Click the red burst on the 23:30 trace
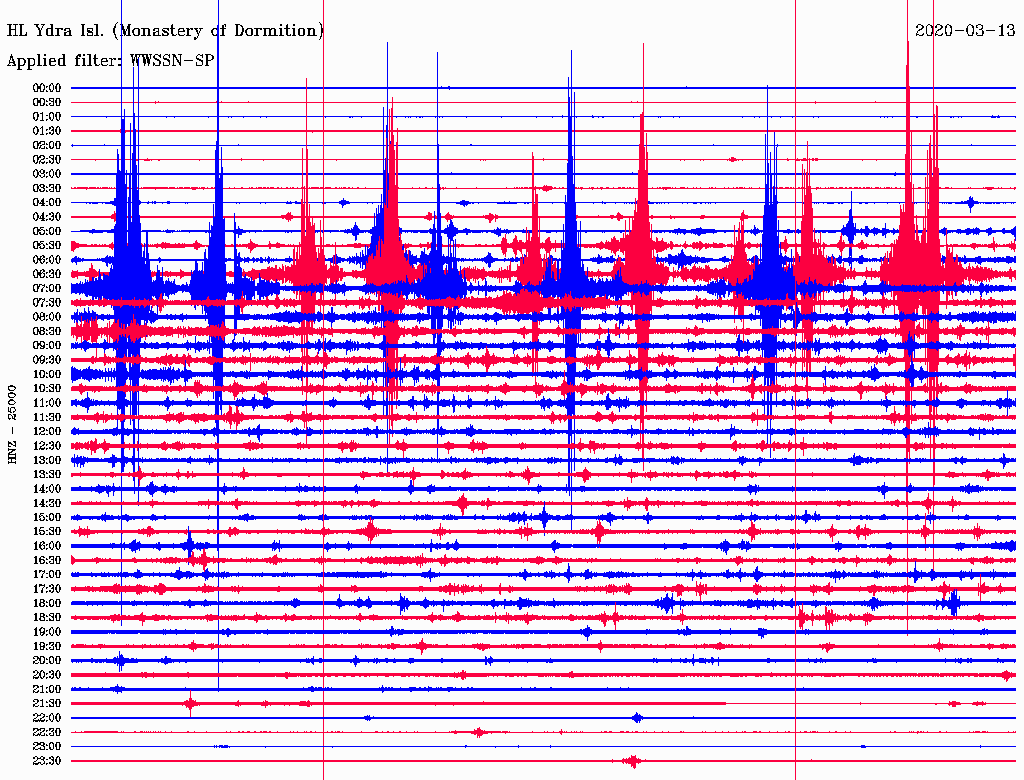This screenshot has height=780, width=1024. coord(632,761)
